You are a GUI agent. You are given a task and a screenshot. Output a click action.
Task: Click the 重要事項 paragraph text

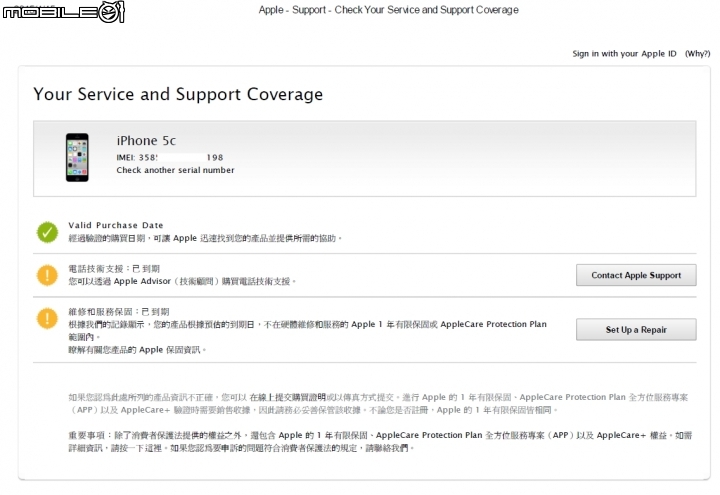coord(380,441)
